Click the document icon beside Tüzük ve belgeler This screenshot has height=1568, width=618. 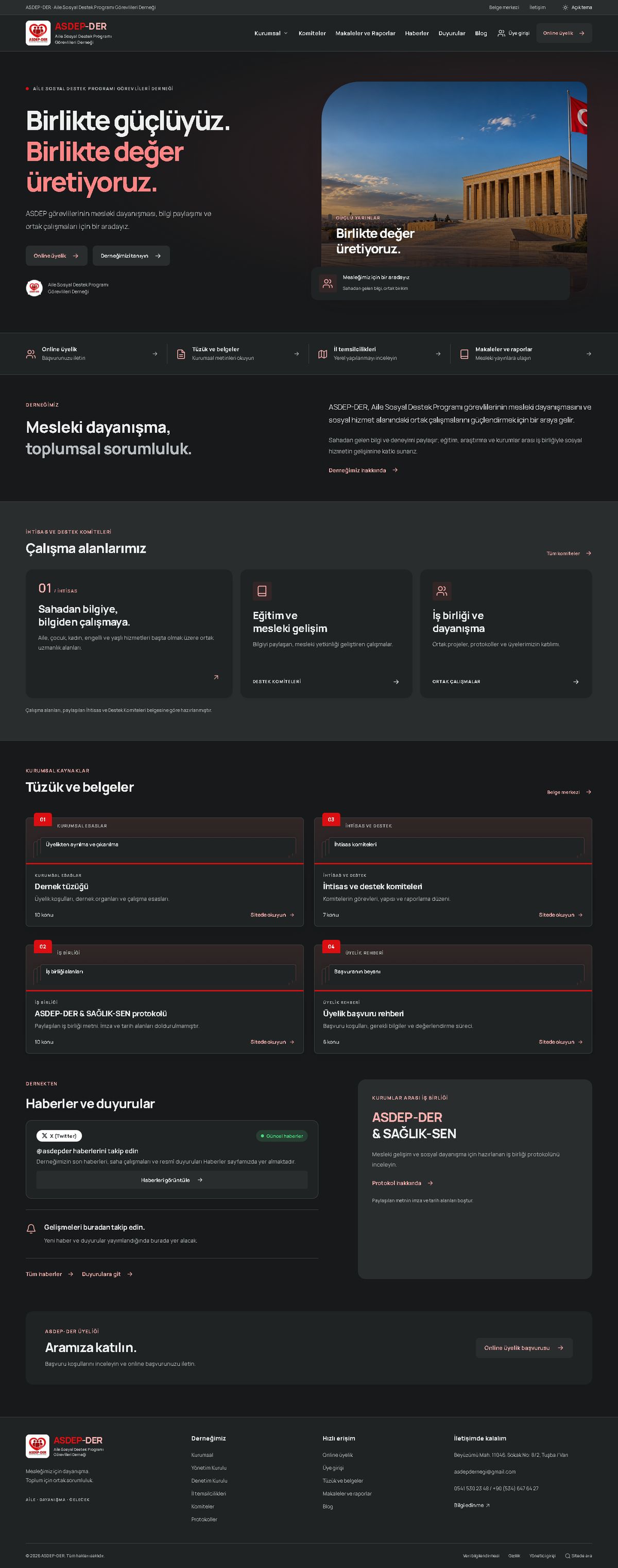[181, 353]
